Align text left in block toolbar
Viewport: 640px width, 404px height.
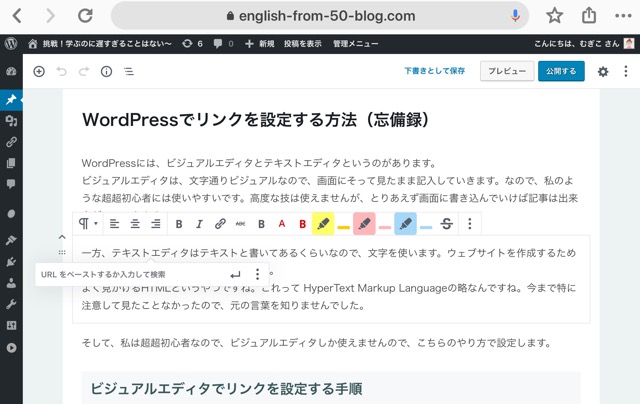[114, 224]
